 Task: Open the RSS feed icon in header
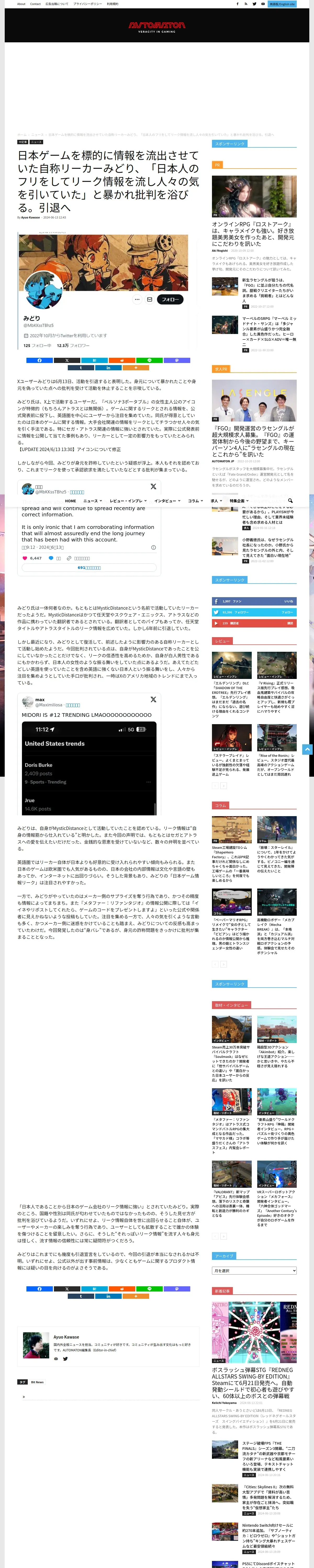[x=246, y=4]
